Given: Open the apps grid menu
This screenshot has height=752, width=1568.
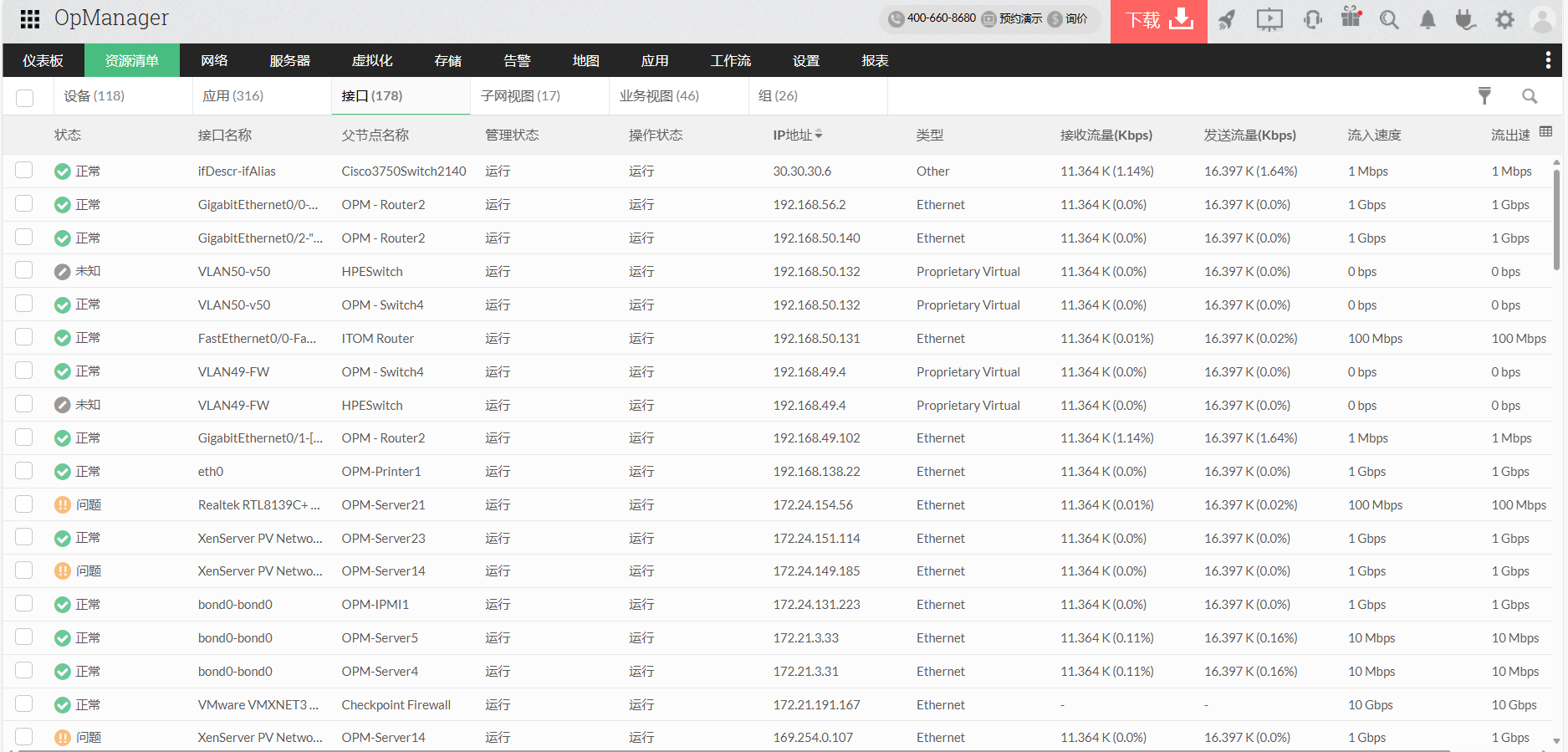Looking at the screenshot, I should 30,18.
